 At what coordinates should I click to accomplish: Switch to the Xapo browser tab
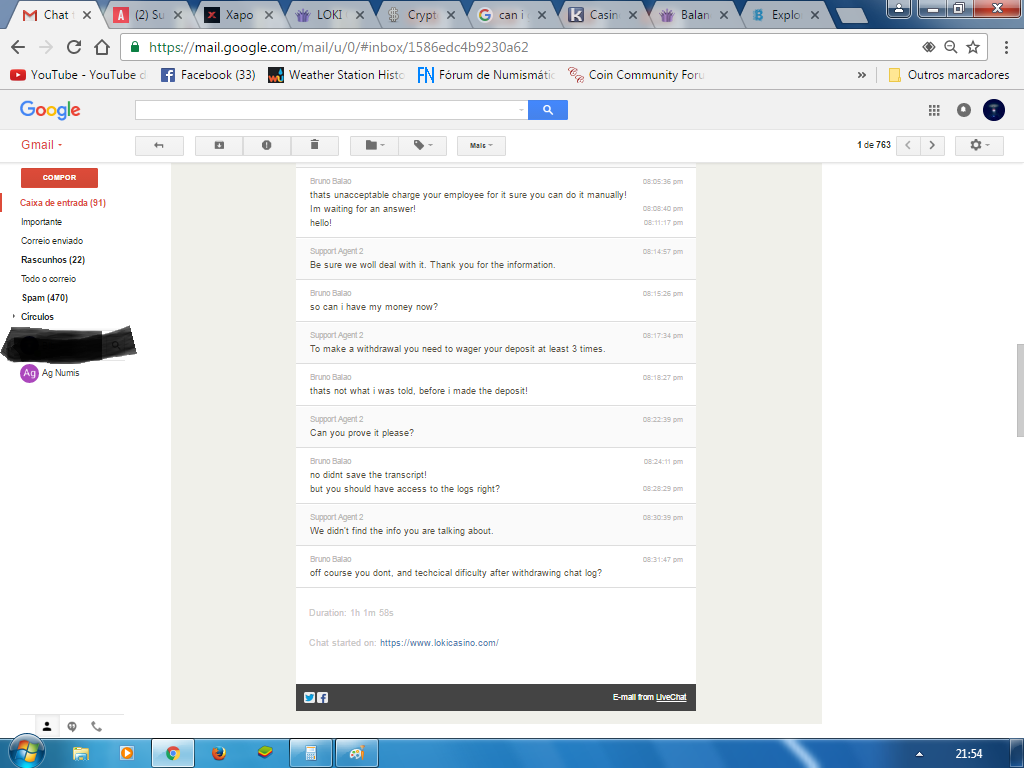pos(238,15)
